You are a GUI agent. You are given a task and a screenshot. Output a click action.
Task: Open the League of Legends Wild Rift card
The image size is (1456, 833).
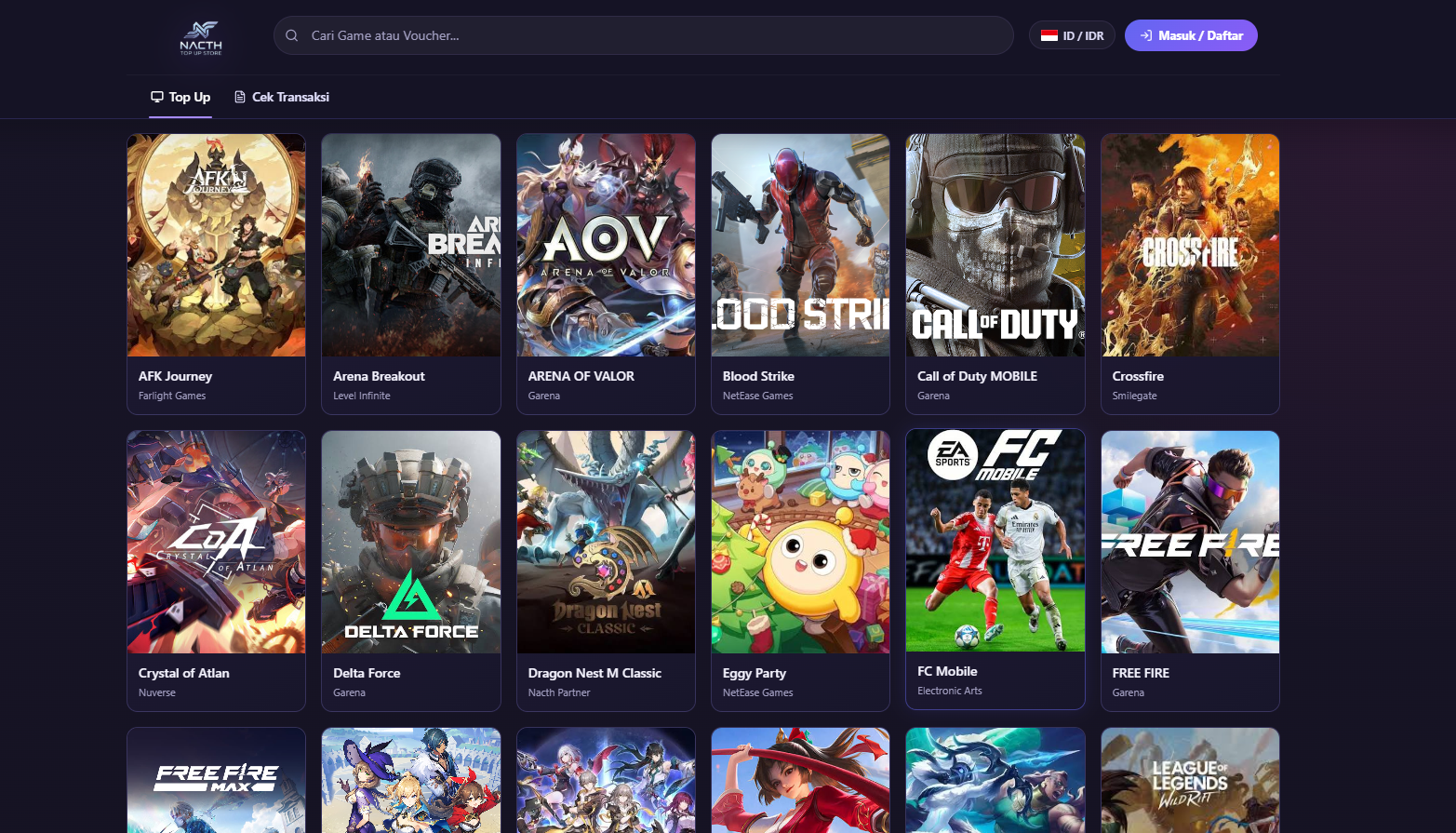pos(1190,780)
